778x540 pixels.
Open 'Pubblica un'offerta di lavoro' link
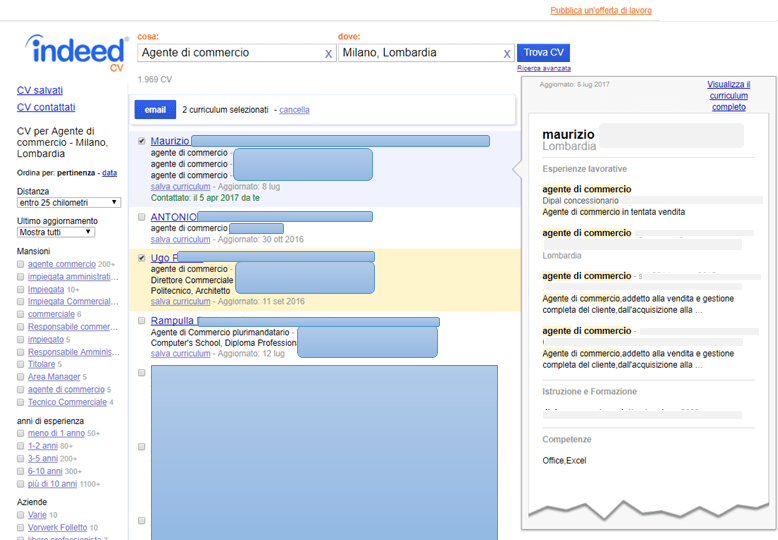tap(601, 10)
